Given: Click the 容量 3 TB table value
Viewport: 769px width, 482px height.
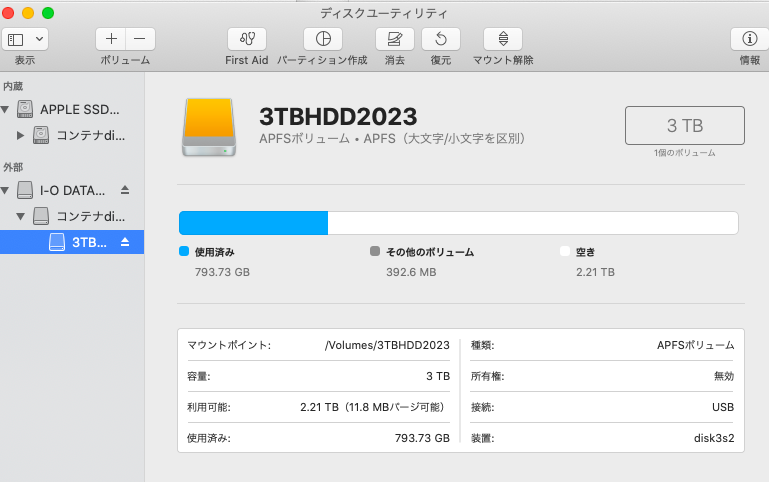Looking at the screenshot, I should (x=438, y=376).
